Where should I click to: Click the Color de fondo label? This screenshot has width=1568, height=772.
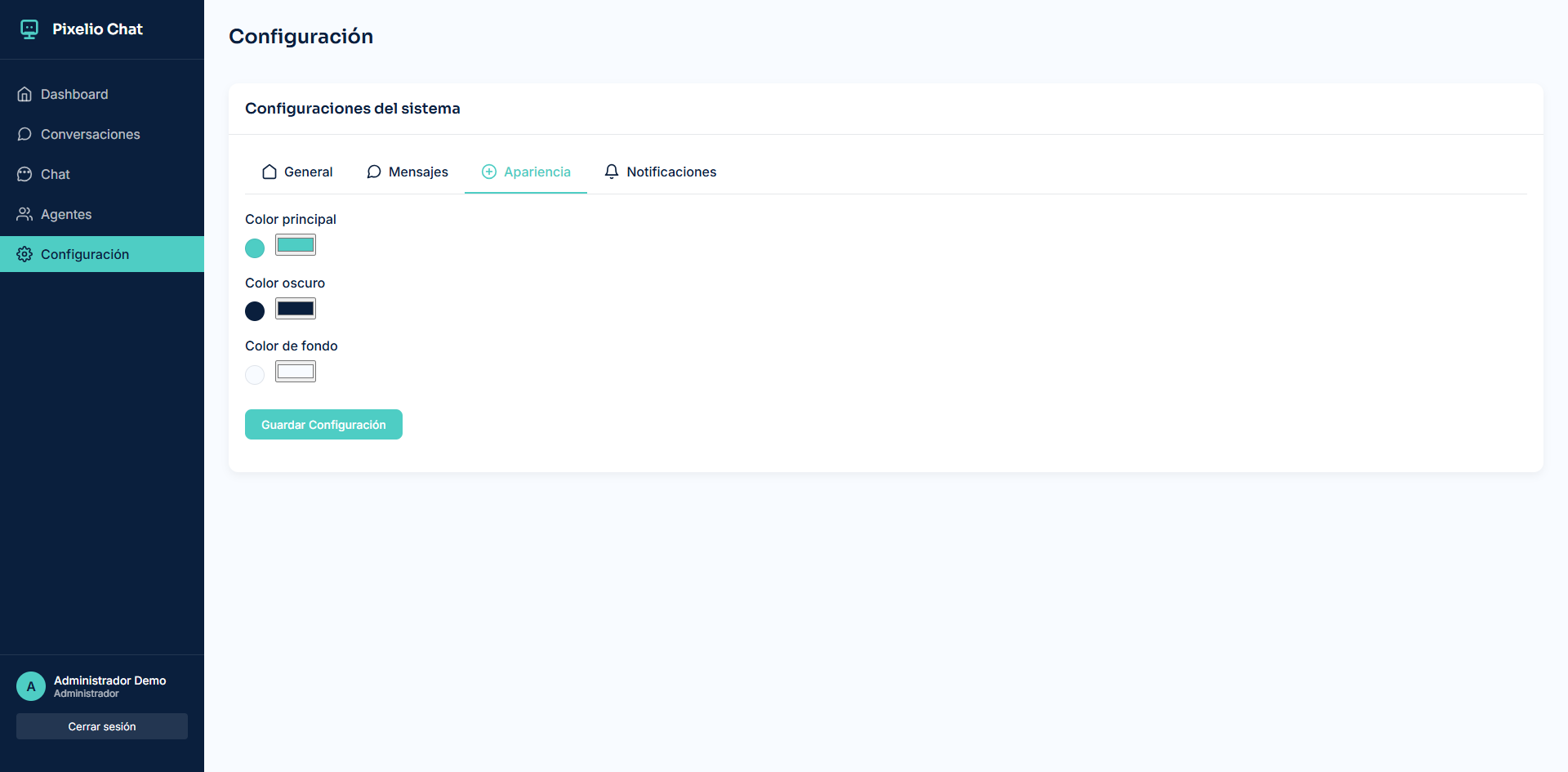292,346
